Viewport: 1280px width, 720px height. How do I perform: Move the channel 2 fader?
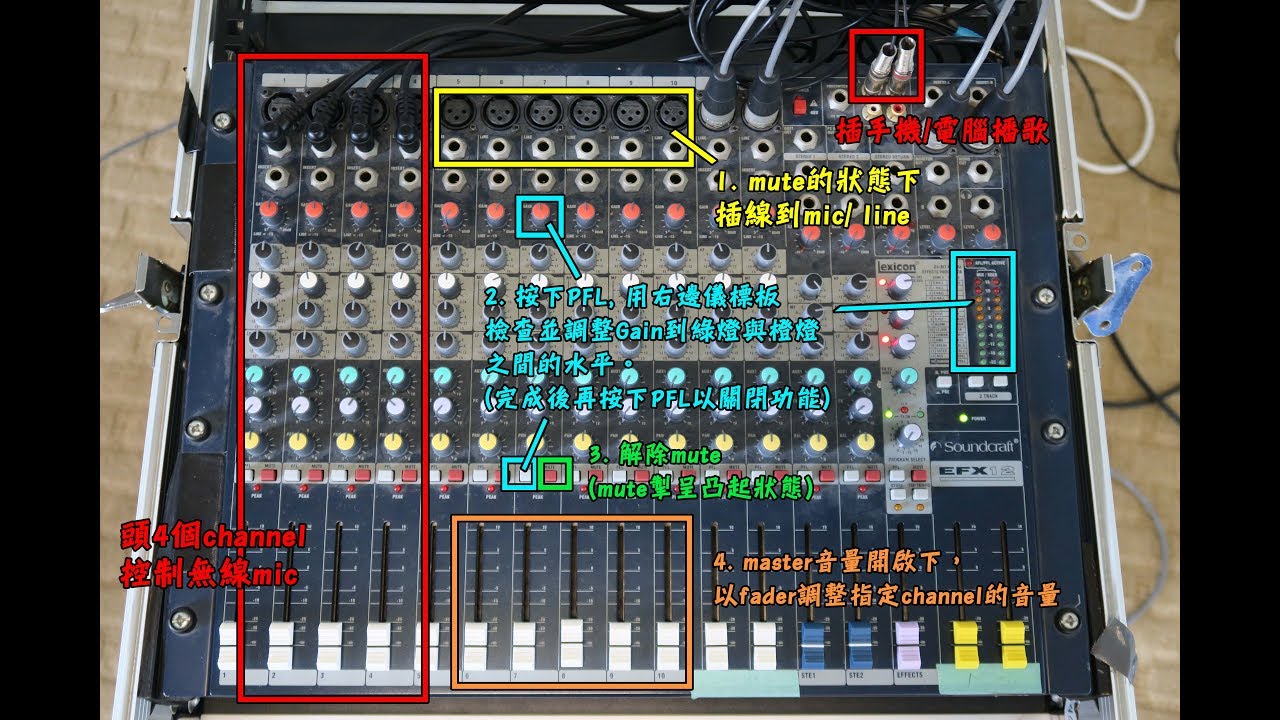coord(281,645)
